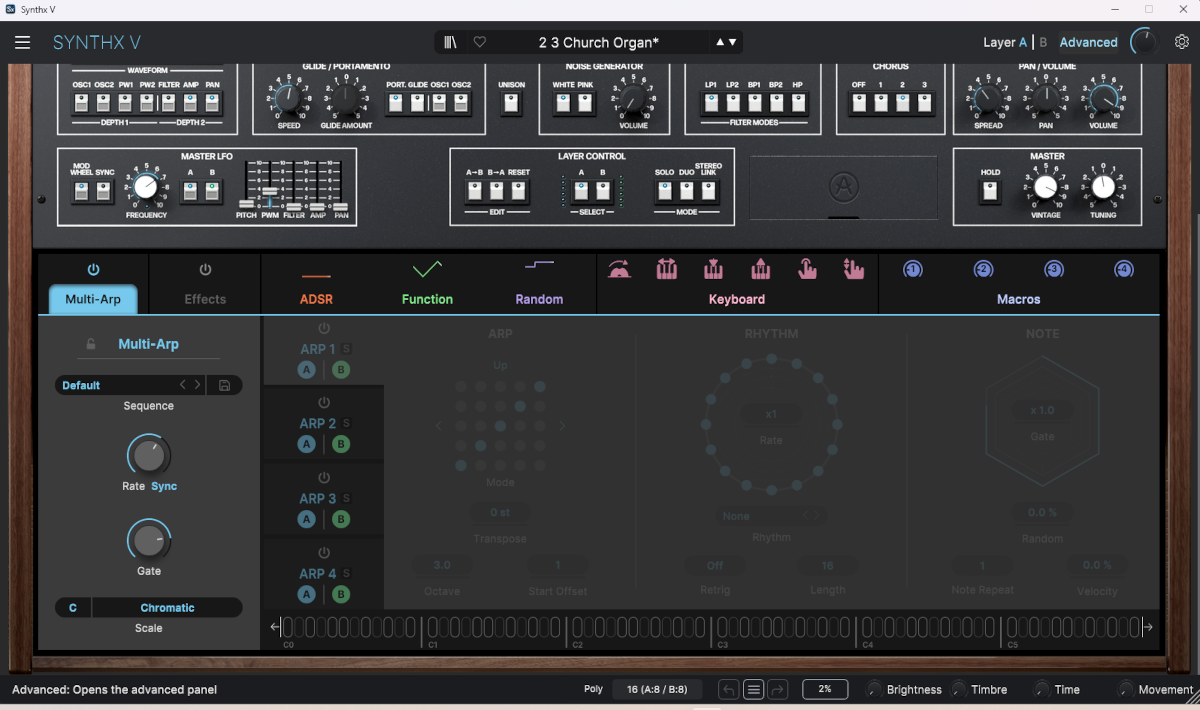The width and height of the screenshot is (1200, 710).
Task: Open the settings gear icon
Action: (1182, 42)
